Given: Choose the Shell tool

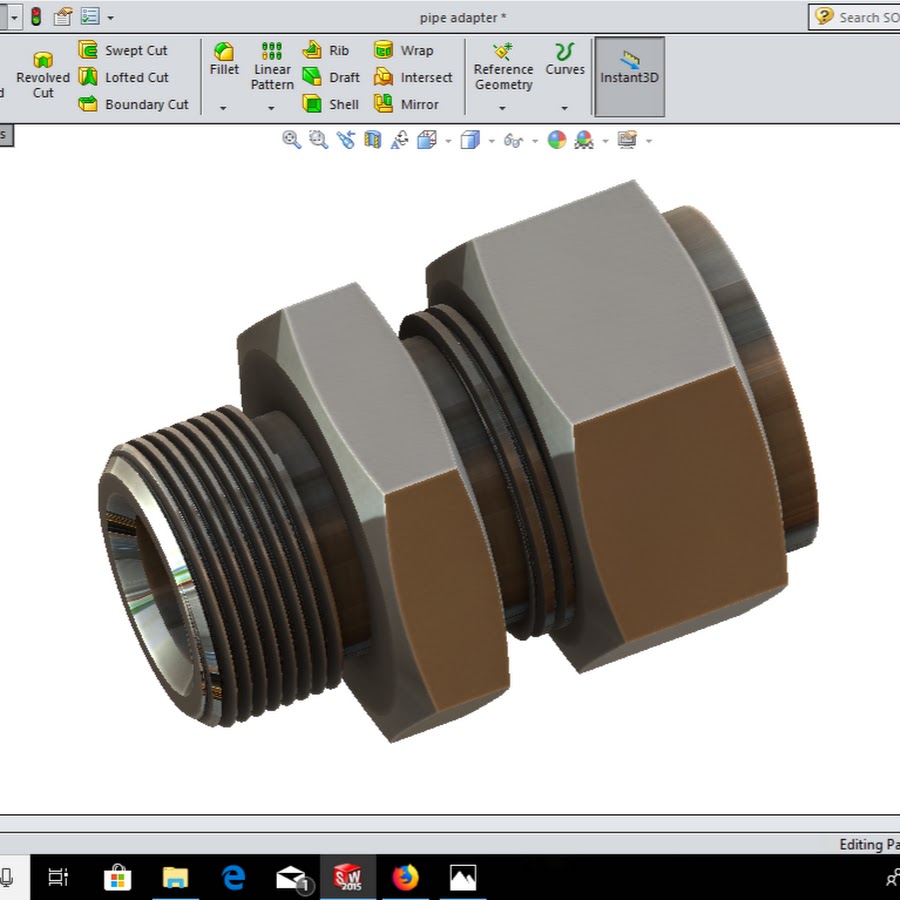Looking at the screenshot, I should pyautogui.click(x=331, y=104).
